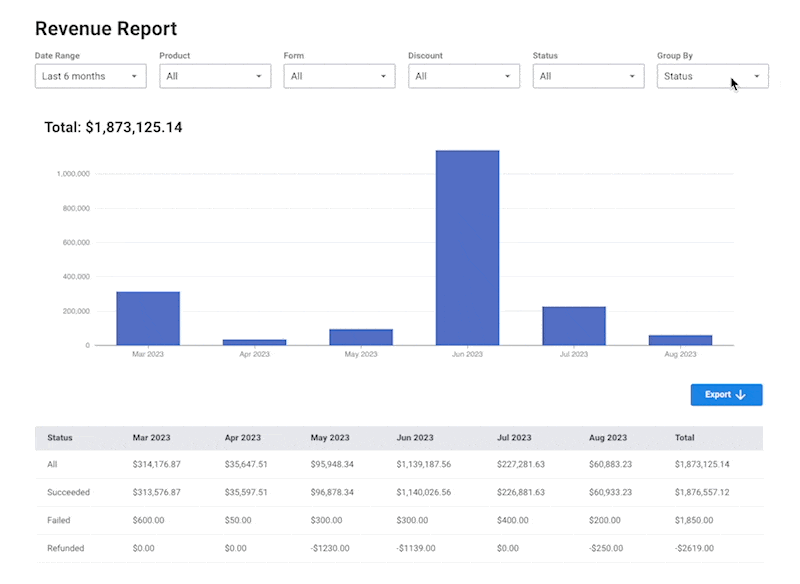Select the All row label

click(x=52, y=464)
